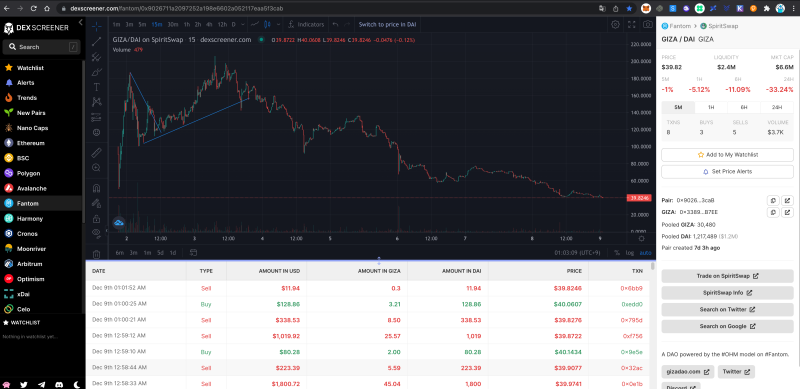This screenshot has width=800, height=389.
Task: Open the emoji icons tool
Action: (x=96, y=132)
